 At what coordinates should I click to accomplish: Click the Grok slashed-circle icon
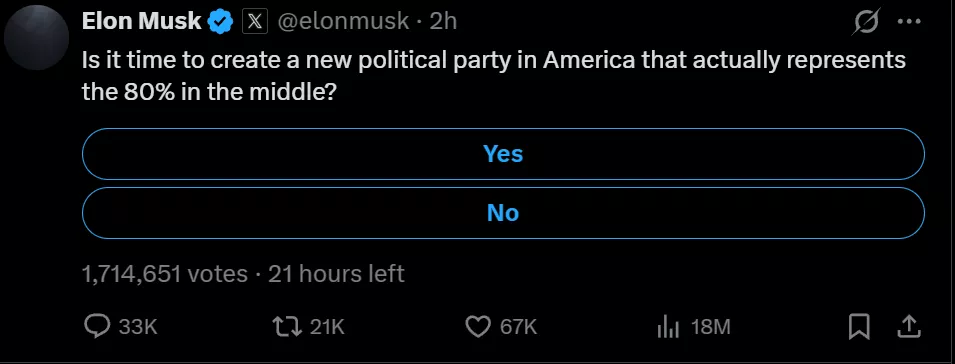pyautogui.click(x=867, y=23)
